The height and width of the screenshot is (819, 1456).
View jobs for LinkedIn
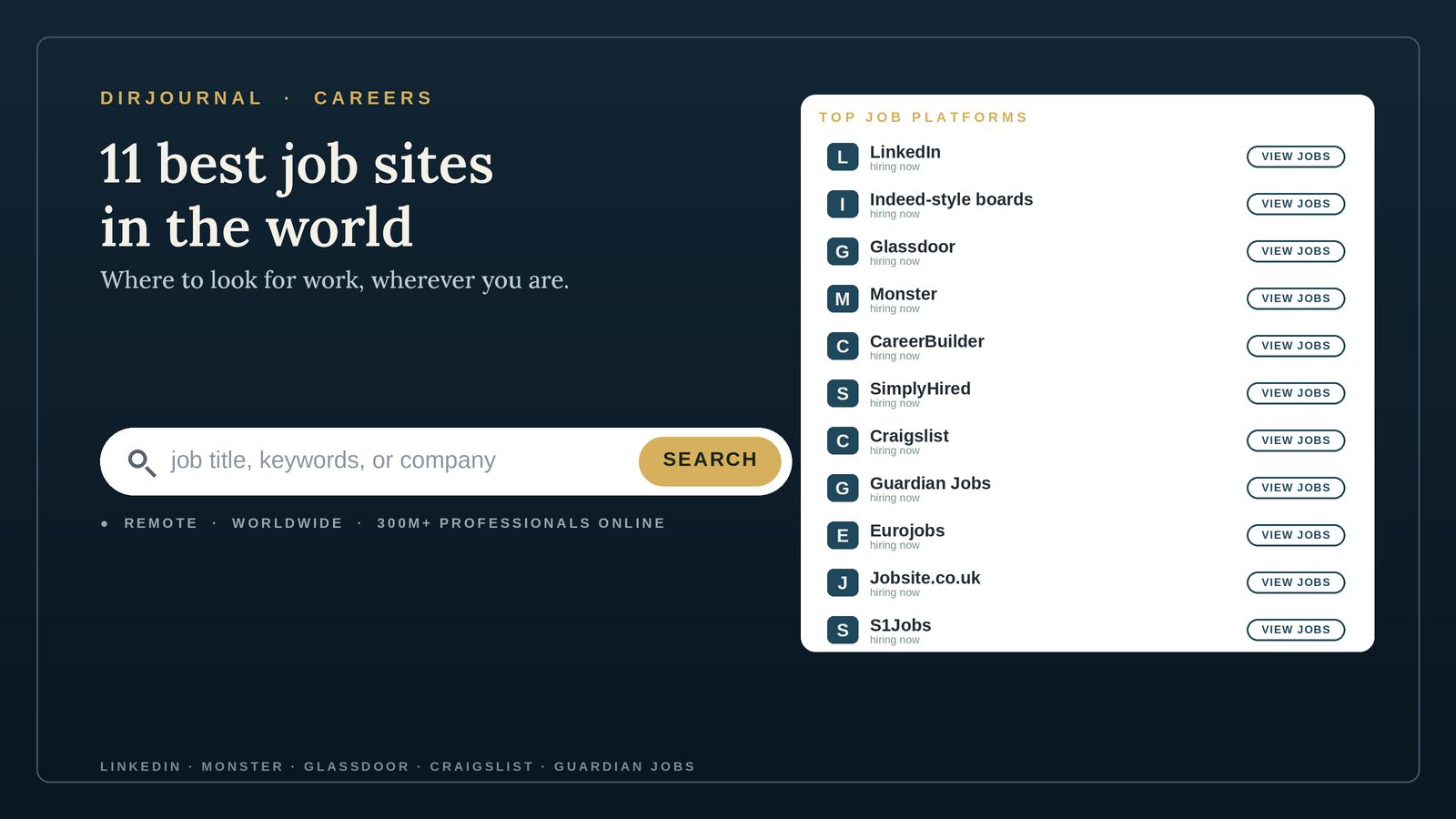point(1296,157)
